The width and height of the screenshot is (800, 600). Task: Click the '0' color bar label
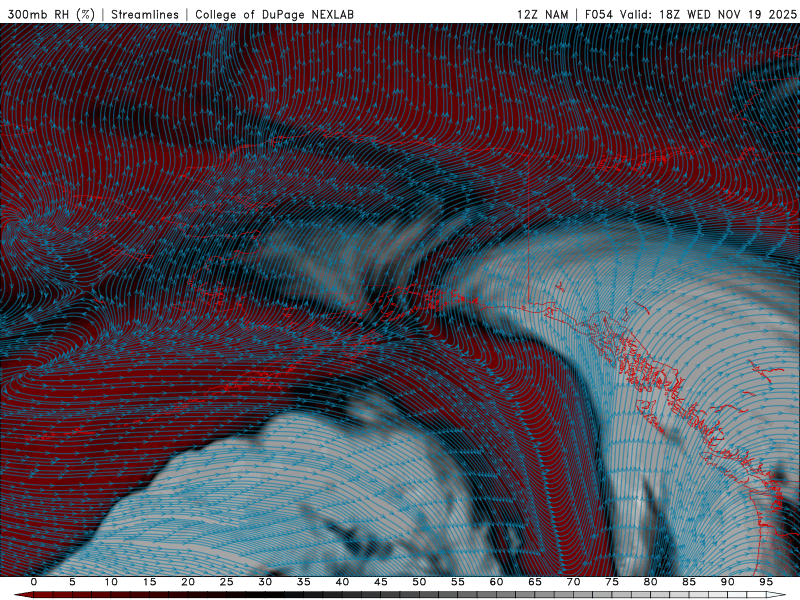(x=34, y=582)
